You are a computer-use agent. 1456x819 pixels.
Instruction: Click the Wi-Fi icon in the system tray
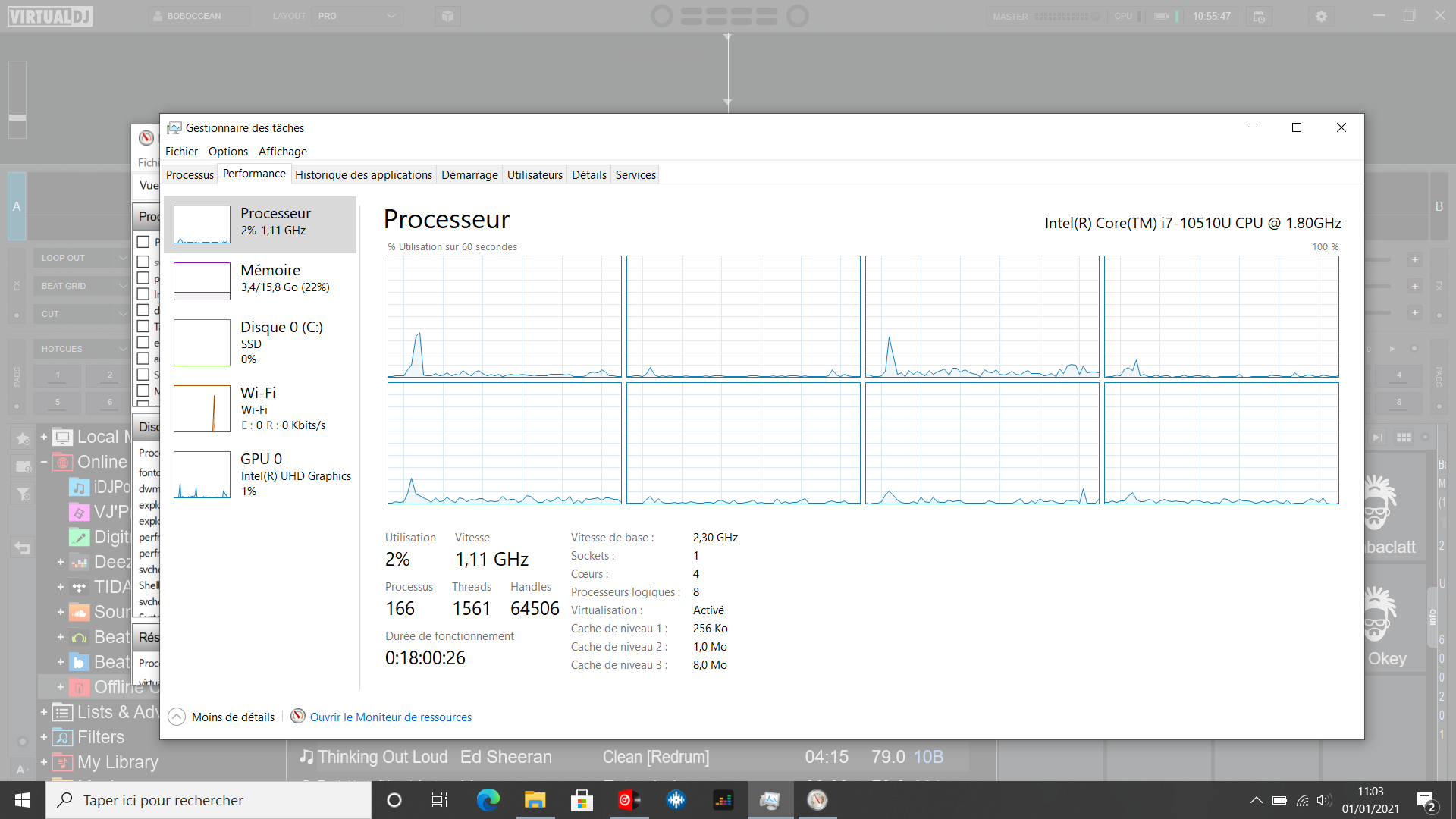pyautogui.click(x=1303, y=800)
